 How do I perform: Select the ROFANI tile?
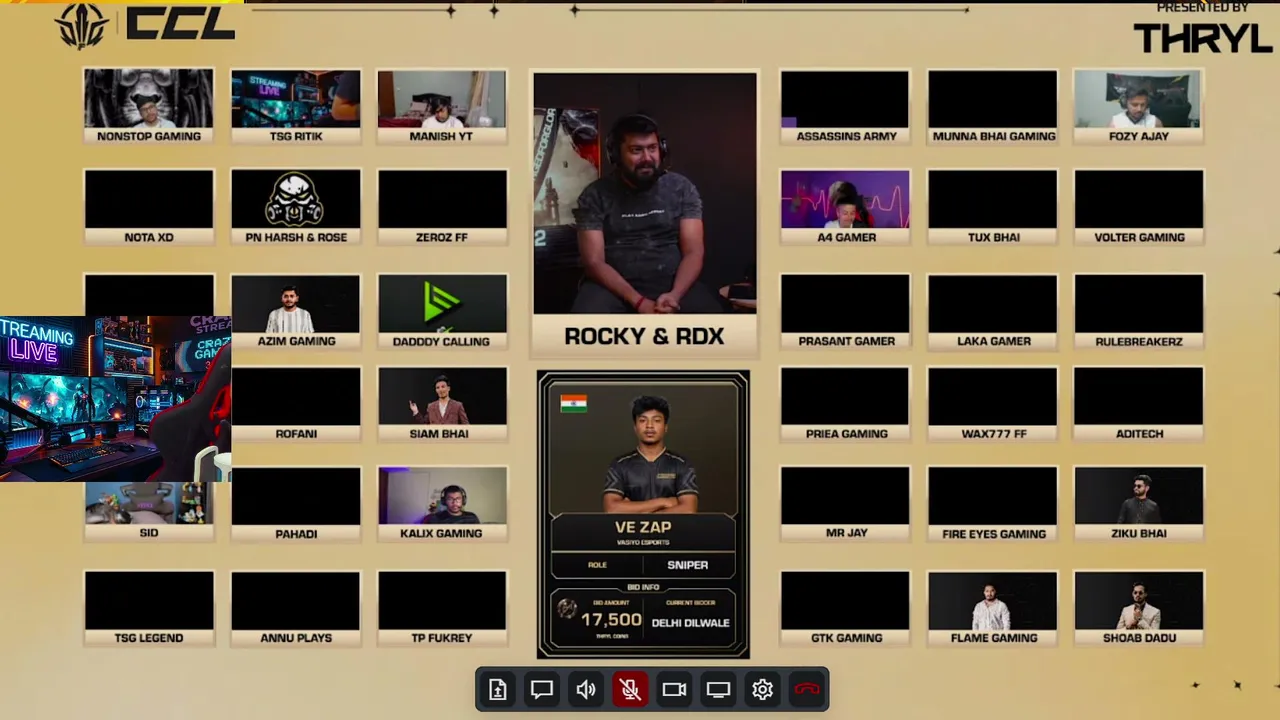point(296,404)
